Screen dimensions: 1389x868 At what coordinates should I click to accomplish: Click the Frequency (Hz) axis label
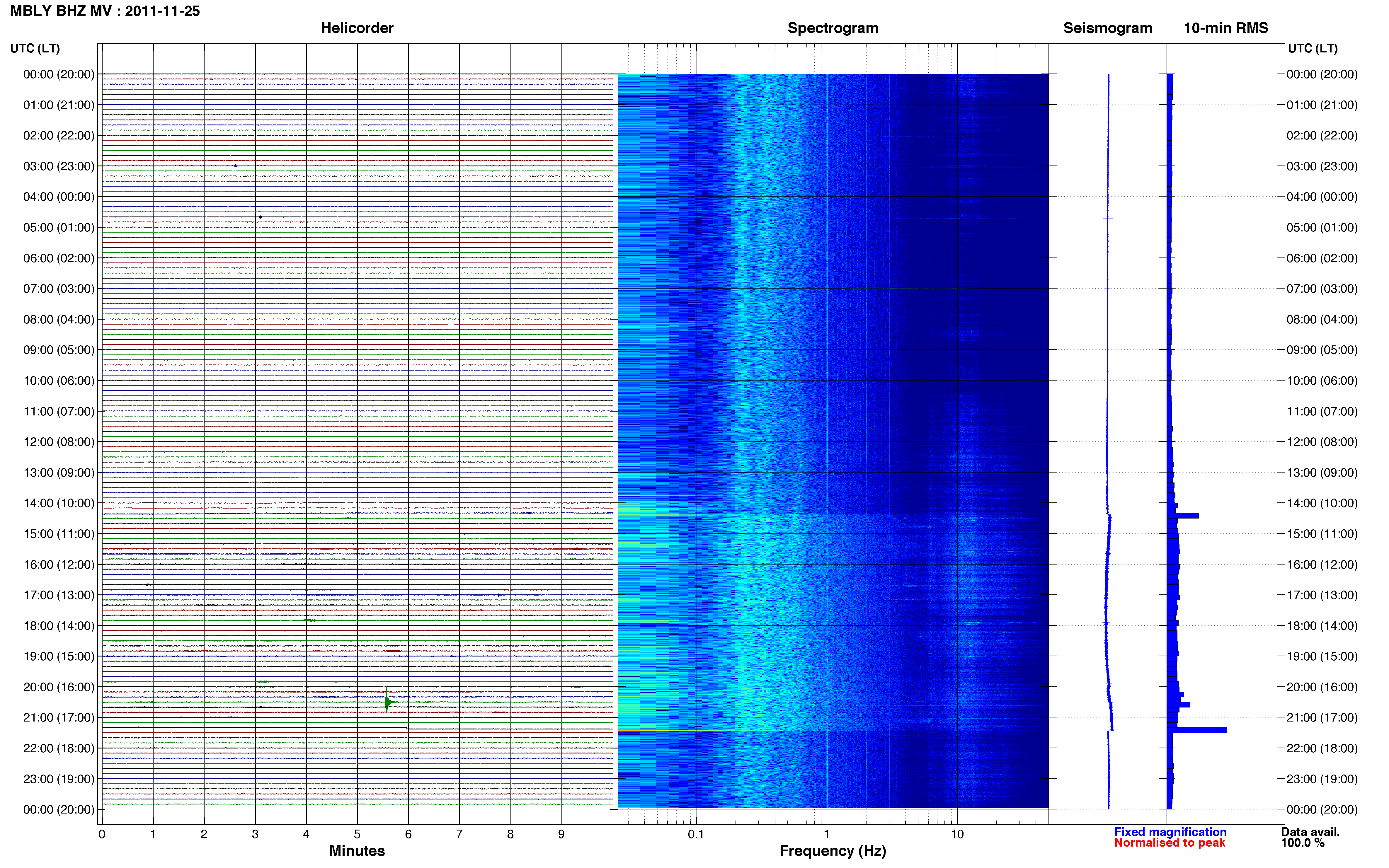coord(833,851)
